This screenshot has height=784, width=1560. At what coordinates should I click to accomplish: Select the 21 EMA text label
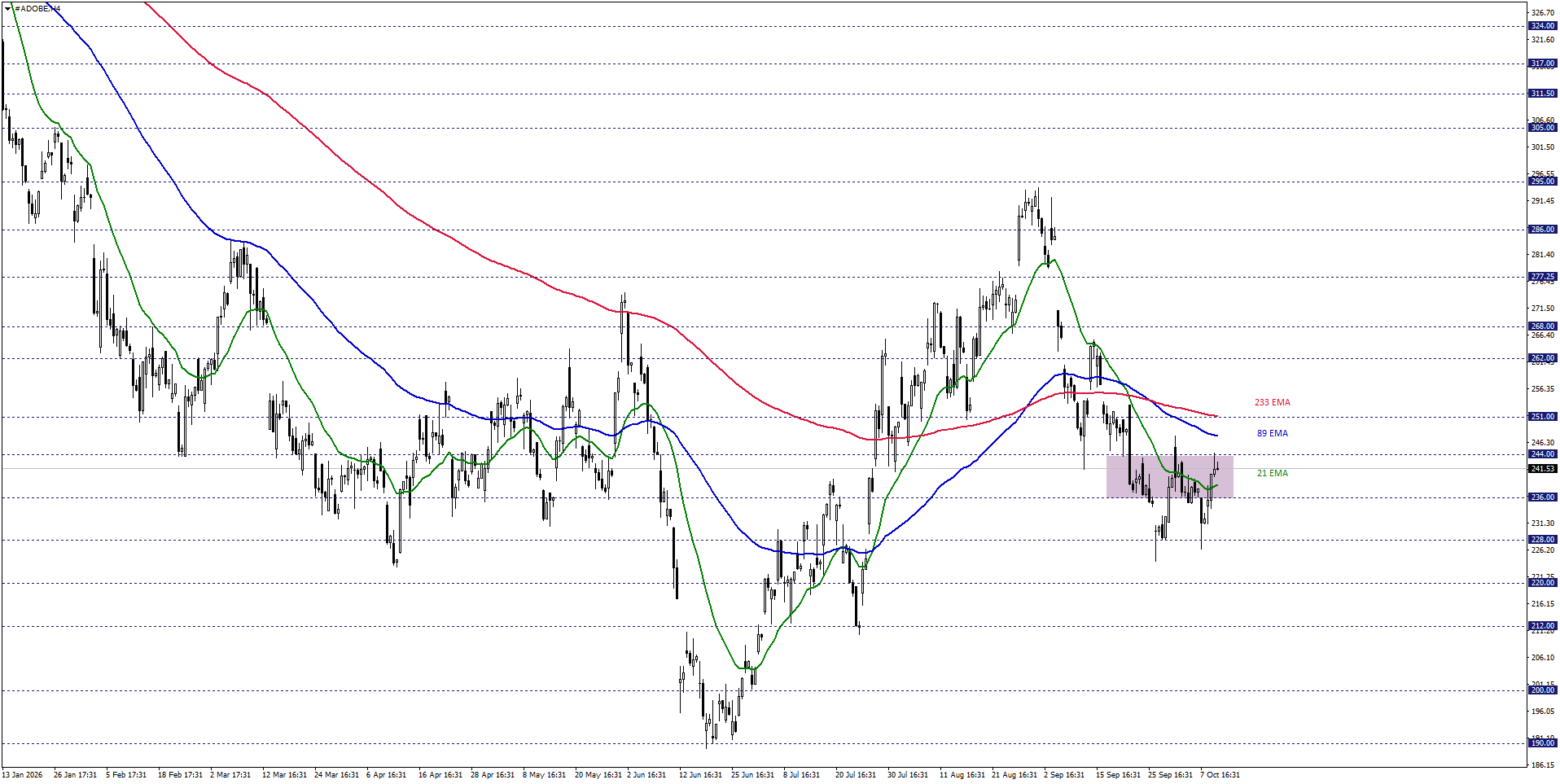point(1272,473)
